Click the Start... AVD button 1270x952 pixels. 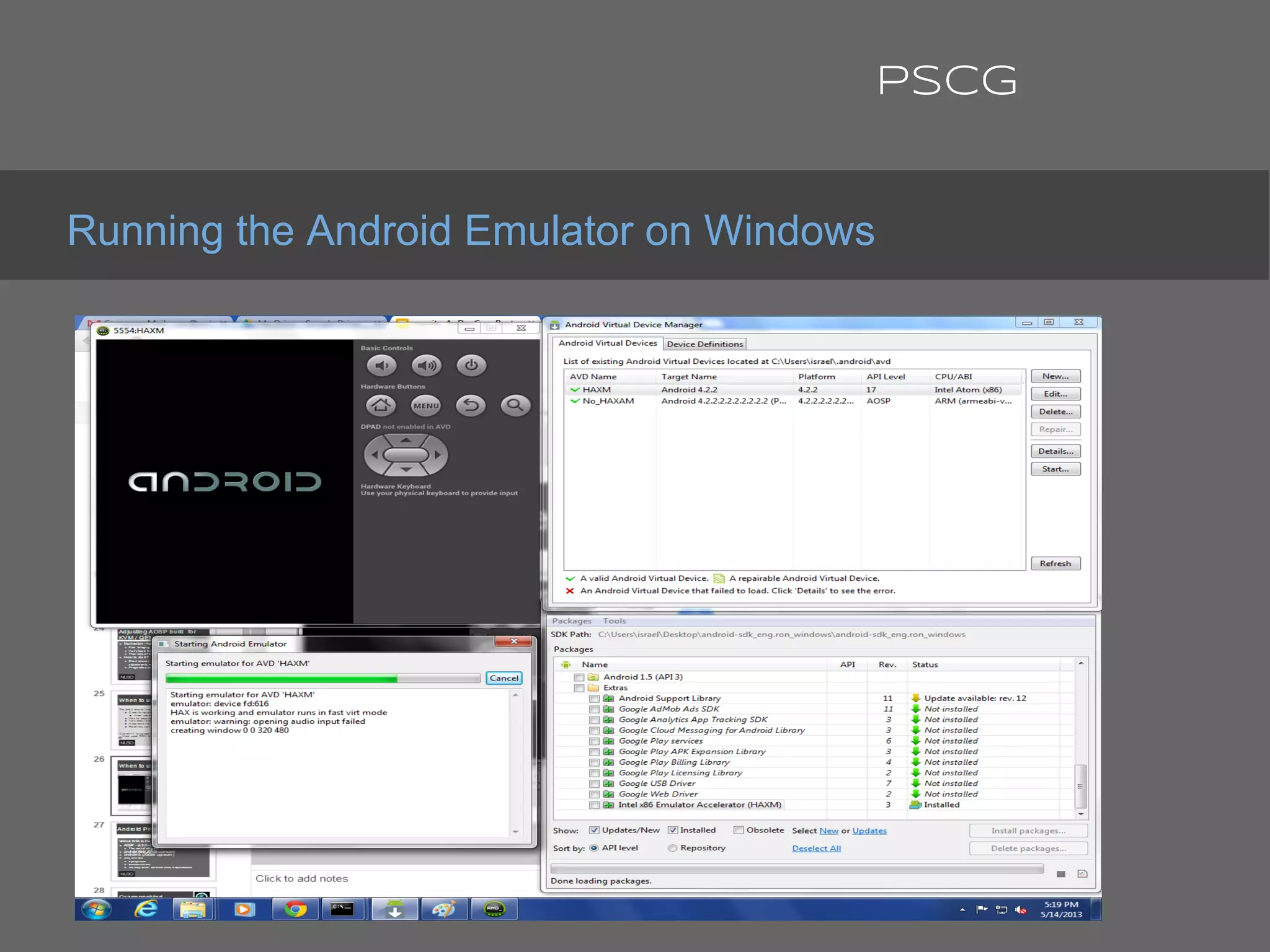click(1055, 469)
